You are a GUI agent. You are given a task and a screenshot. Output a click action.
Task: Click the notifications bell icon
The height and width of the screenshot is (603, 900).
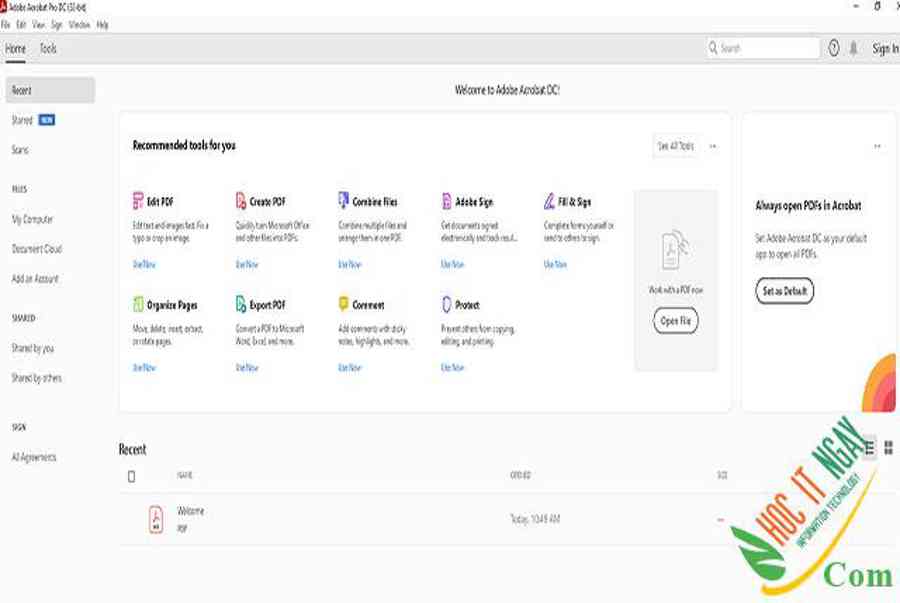(x=853, y=48)
